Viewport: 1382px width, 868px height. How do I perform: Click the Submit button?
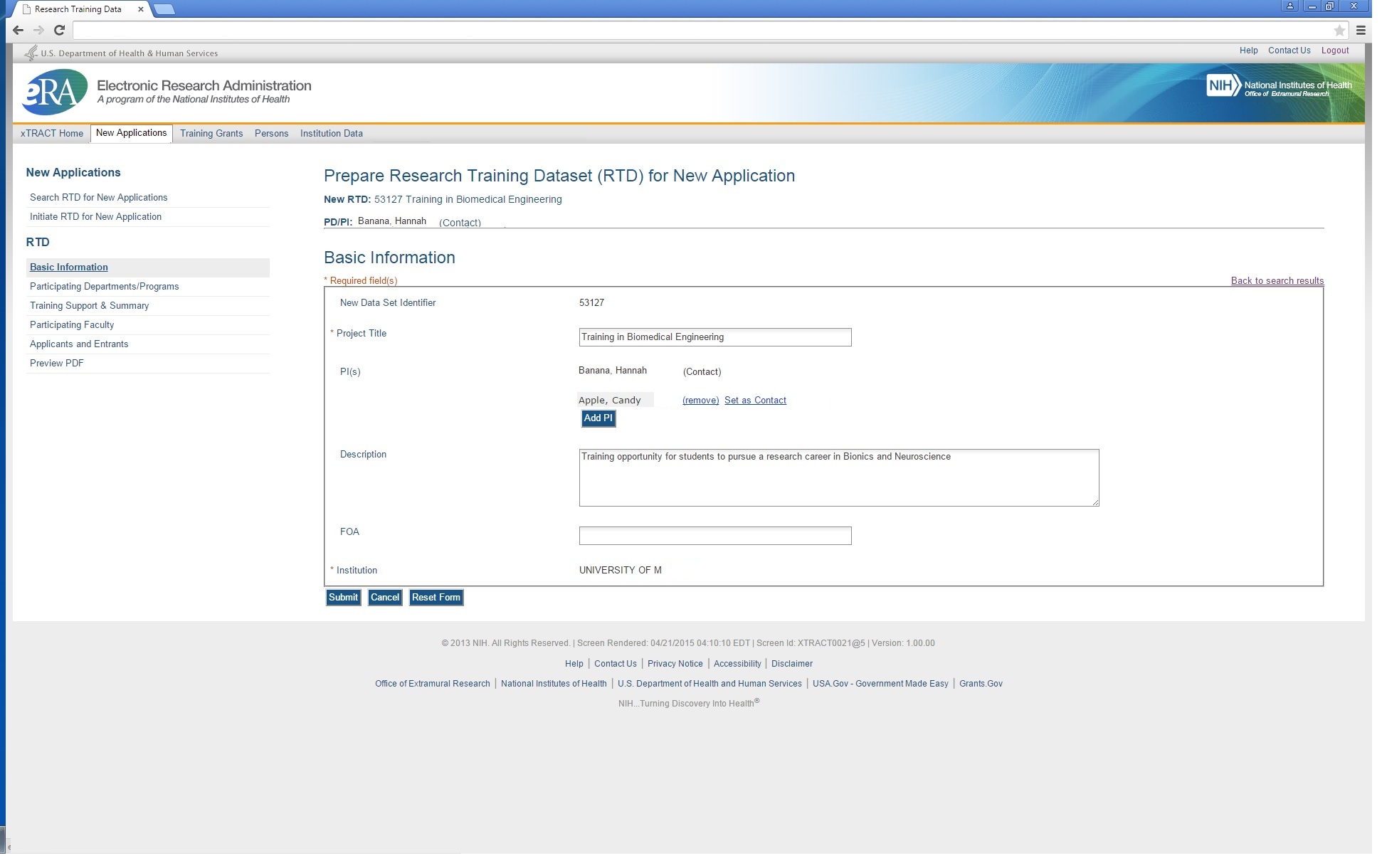343,598
